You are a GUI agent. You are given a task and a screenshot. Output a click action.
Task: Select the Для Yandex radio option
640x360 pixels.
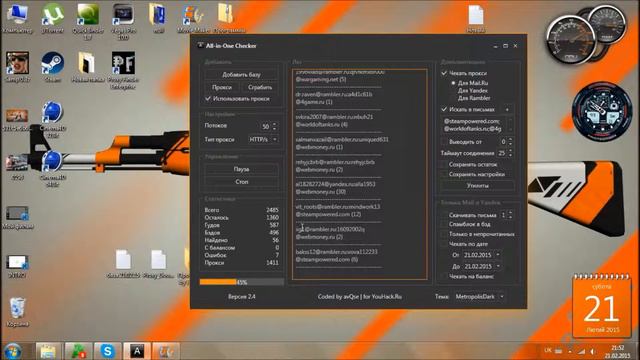453,91
